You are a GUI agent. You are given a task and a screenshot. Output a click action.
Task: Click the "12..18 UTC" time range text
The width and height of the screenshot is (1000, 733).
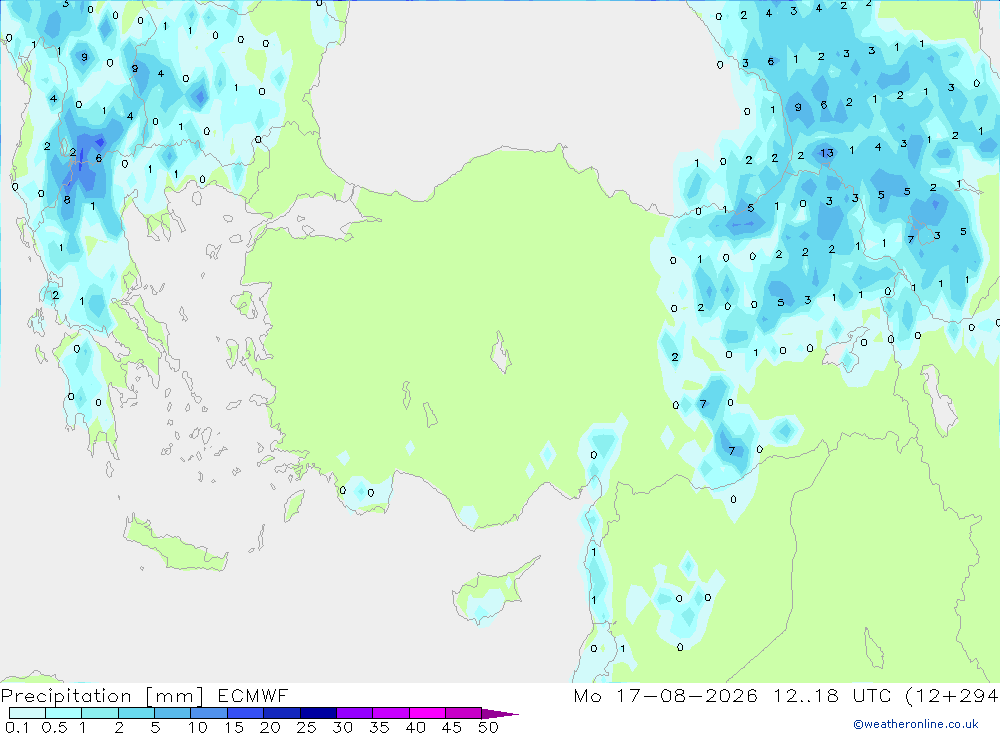832,695
